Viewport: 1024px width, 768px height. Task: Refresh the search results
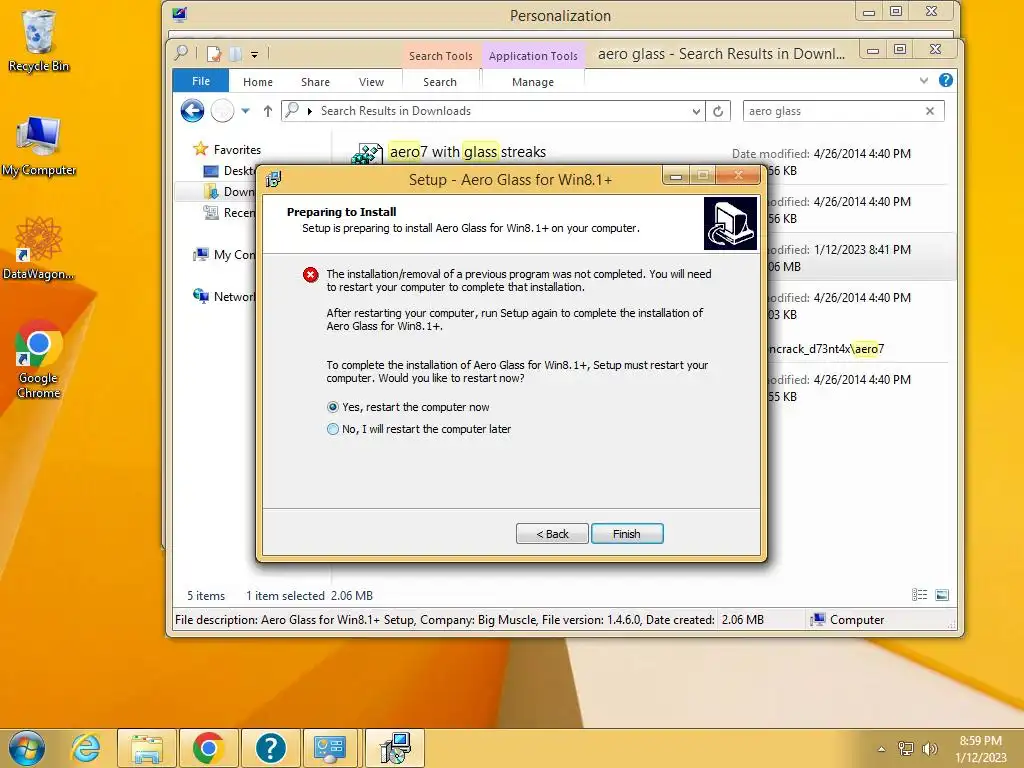click(x=718, y=111)
